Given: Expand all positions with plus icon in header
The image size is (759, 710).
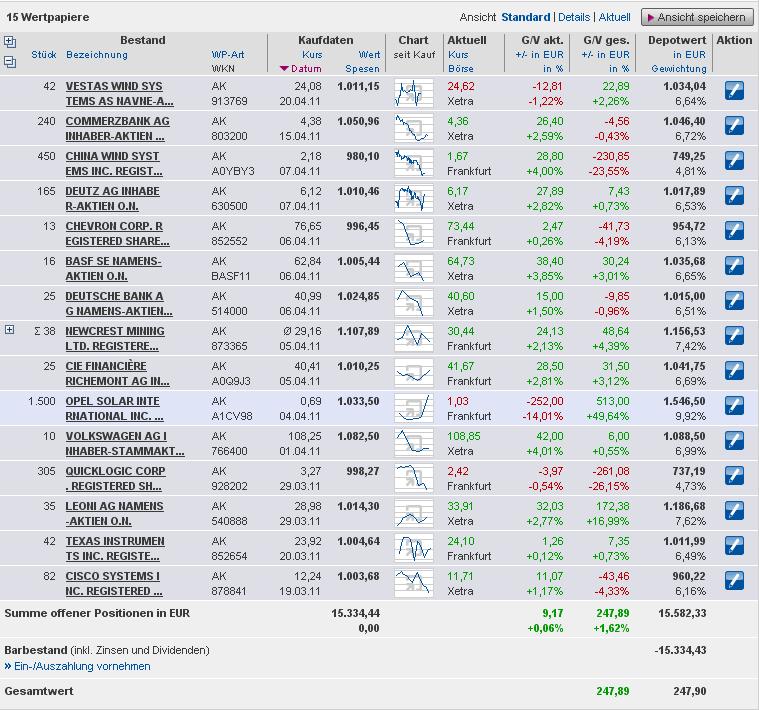Looking at the screenshot, I should coord(10,42).
